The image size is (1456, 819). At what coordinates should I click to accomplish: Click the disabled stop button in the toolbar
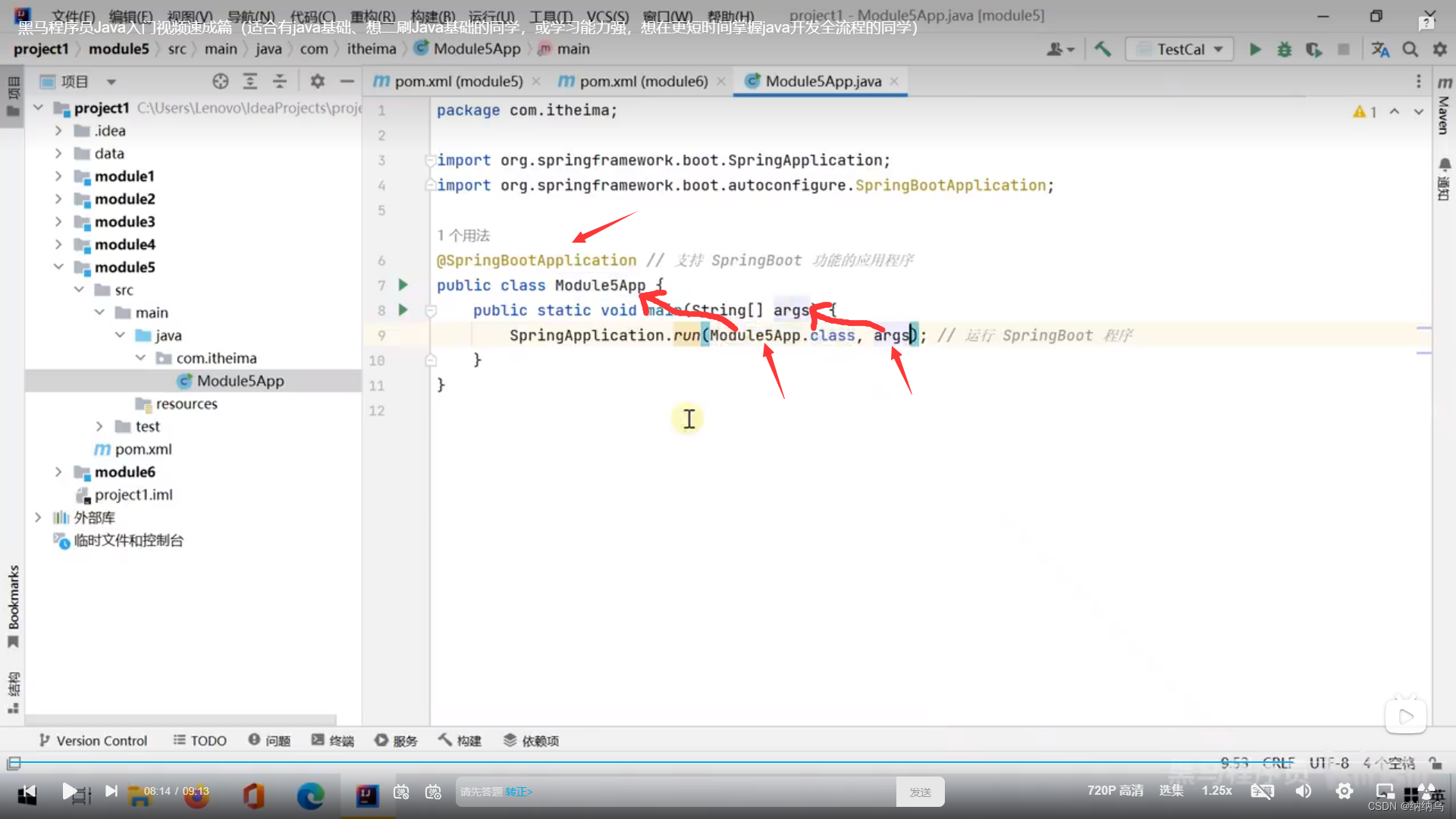(x=1343, y=49)
